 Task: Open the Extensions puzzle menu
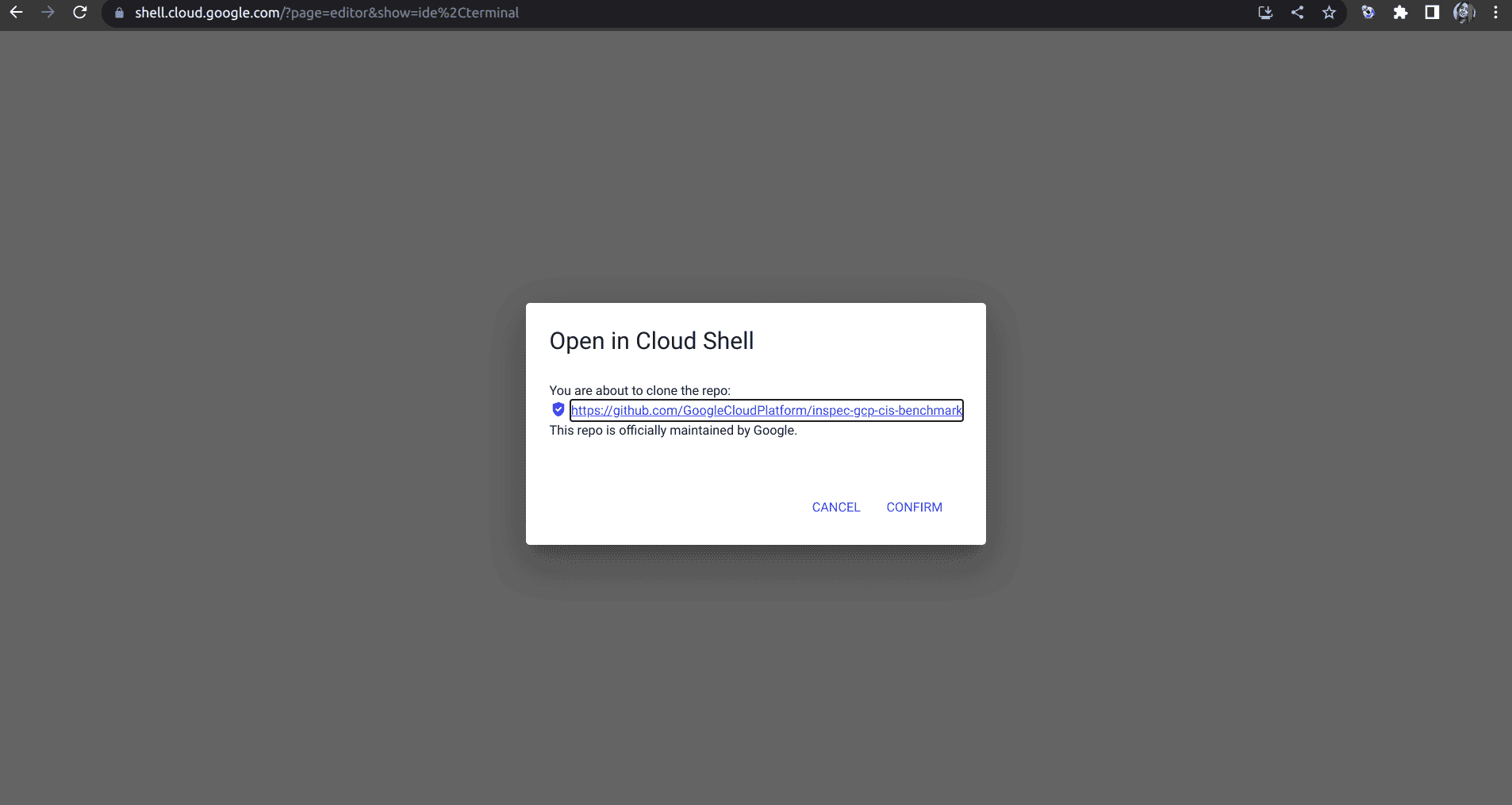pyautogui.click(x=1400, y=13)
